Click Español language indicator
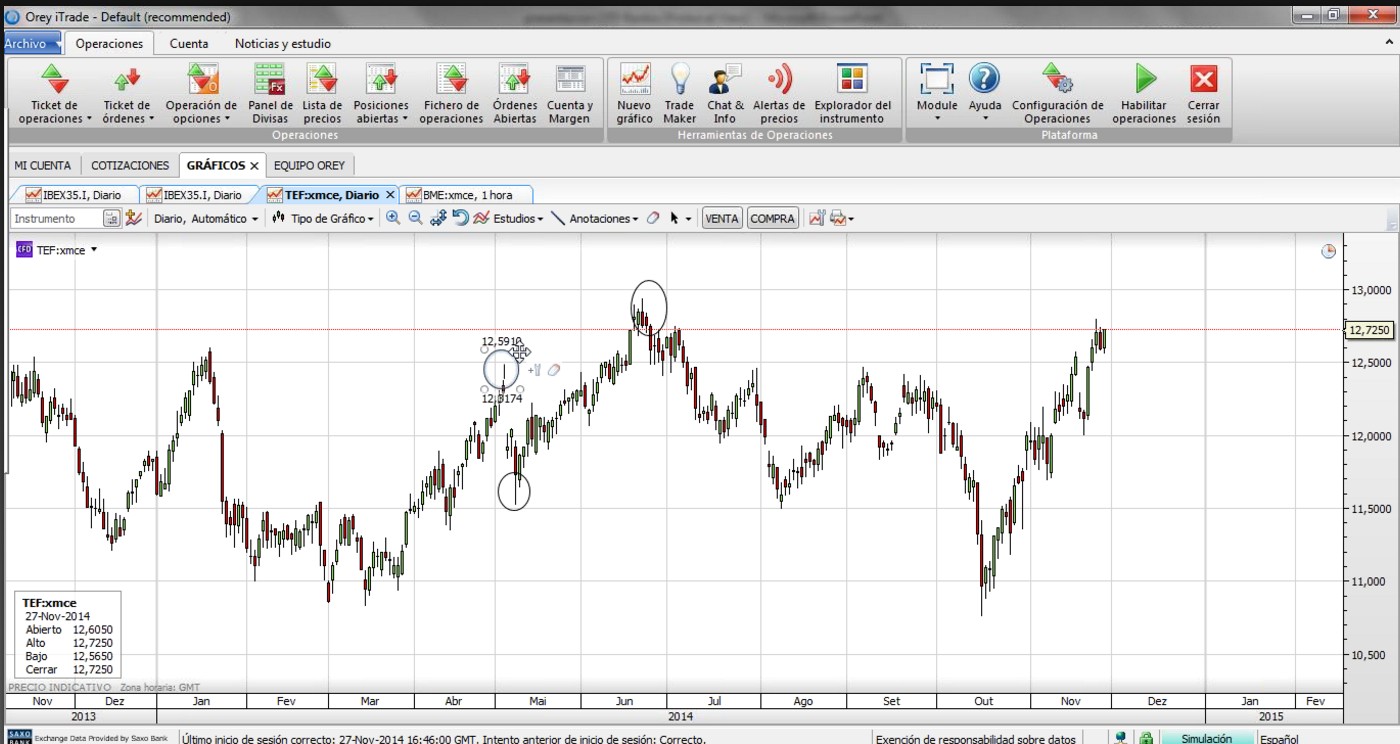 (x=1280, y=738)
